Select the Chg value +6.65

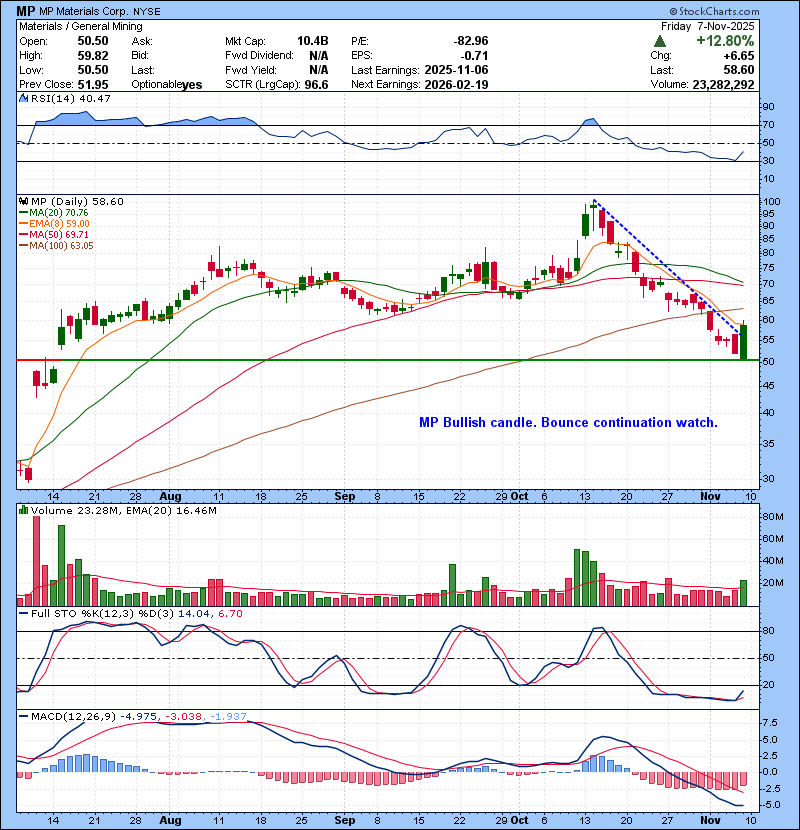click(x=739, y=56)
